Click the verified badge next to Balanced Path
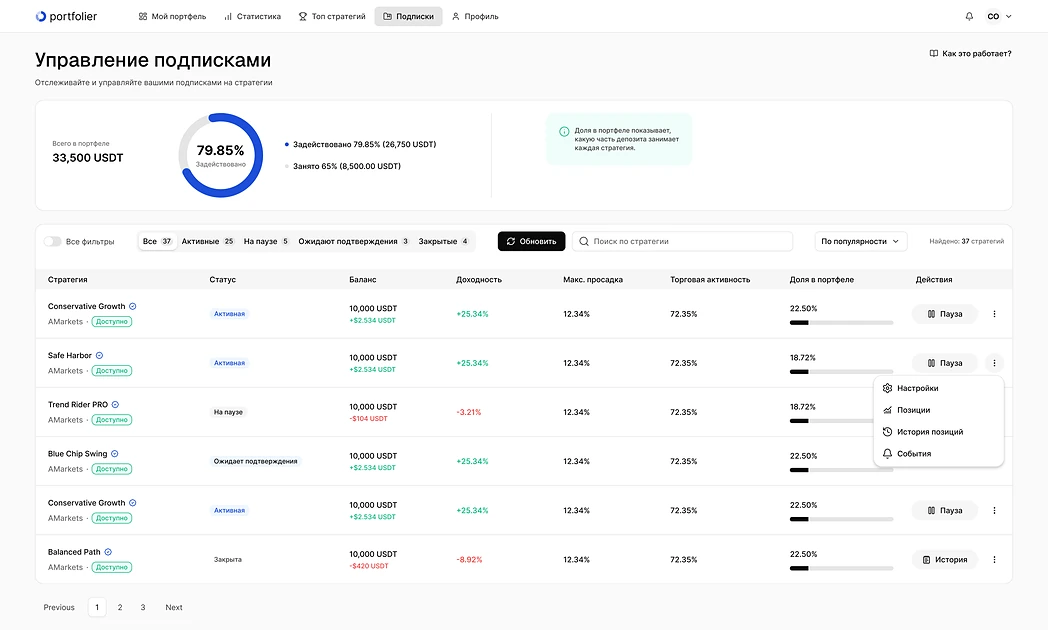The image size is (1048, 630). click(x=108, y=552)
